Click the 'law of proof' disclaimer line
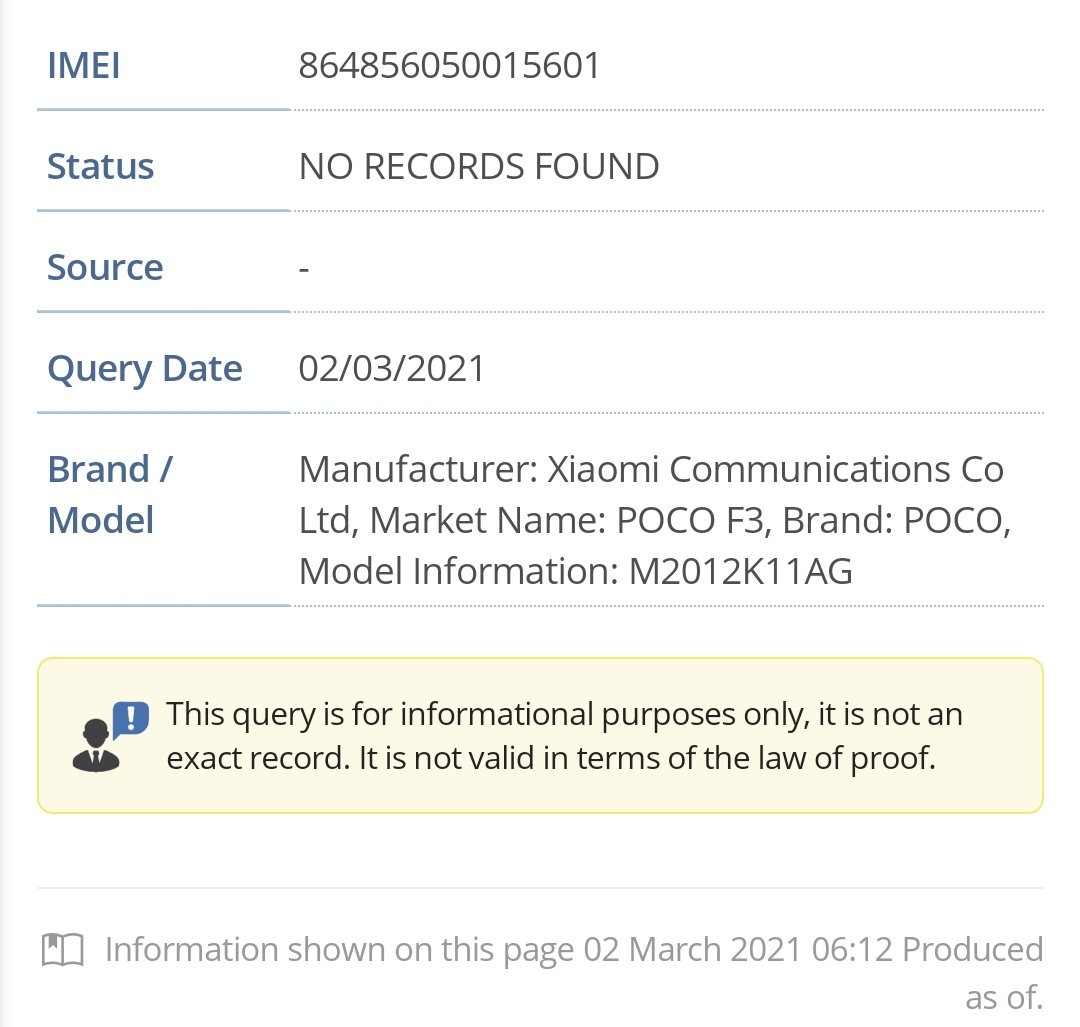Screen dimensions: 1080x1027 pyautogui.click(x=550, y=758)
